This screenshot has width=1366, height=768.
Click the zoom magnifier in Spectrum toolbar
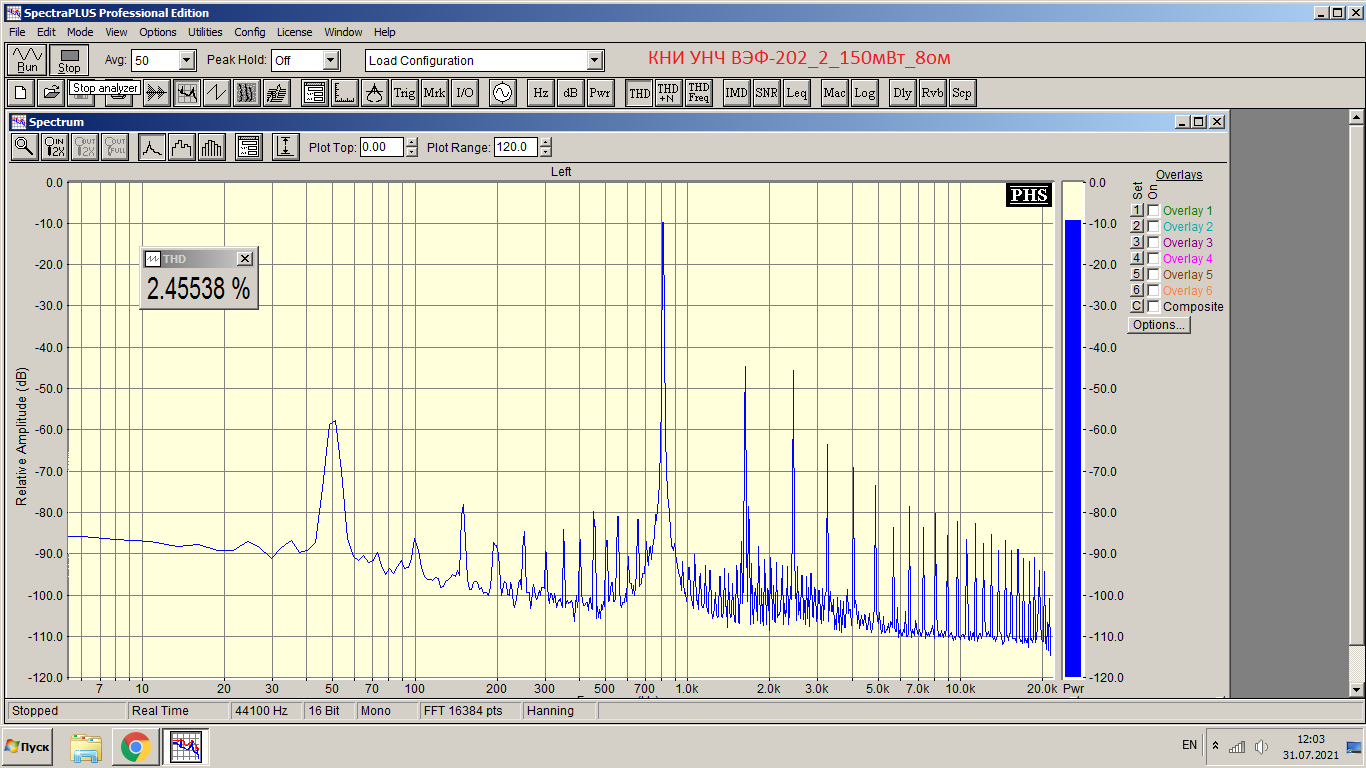click(24, 147)
